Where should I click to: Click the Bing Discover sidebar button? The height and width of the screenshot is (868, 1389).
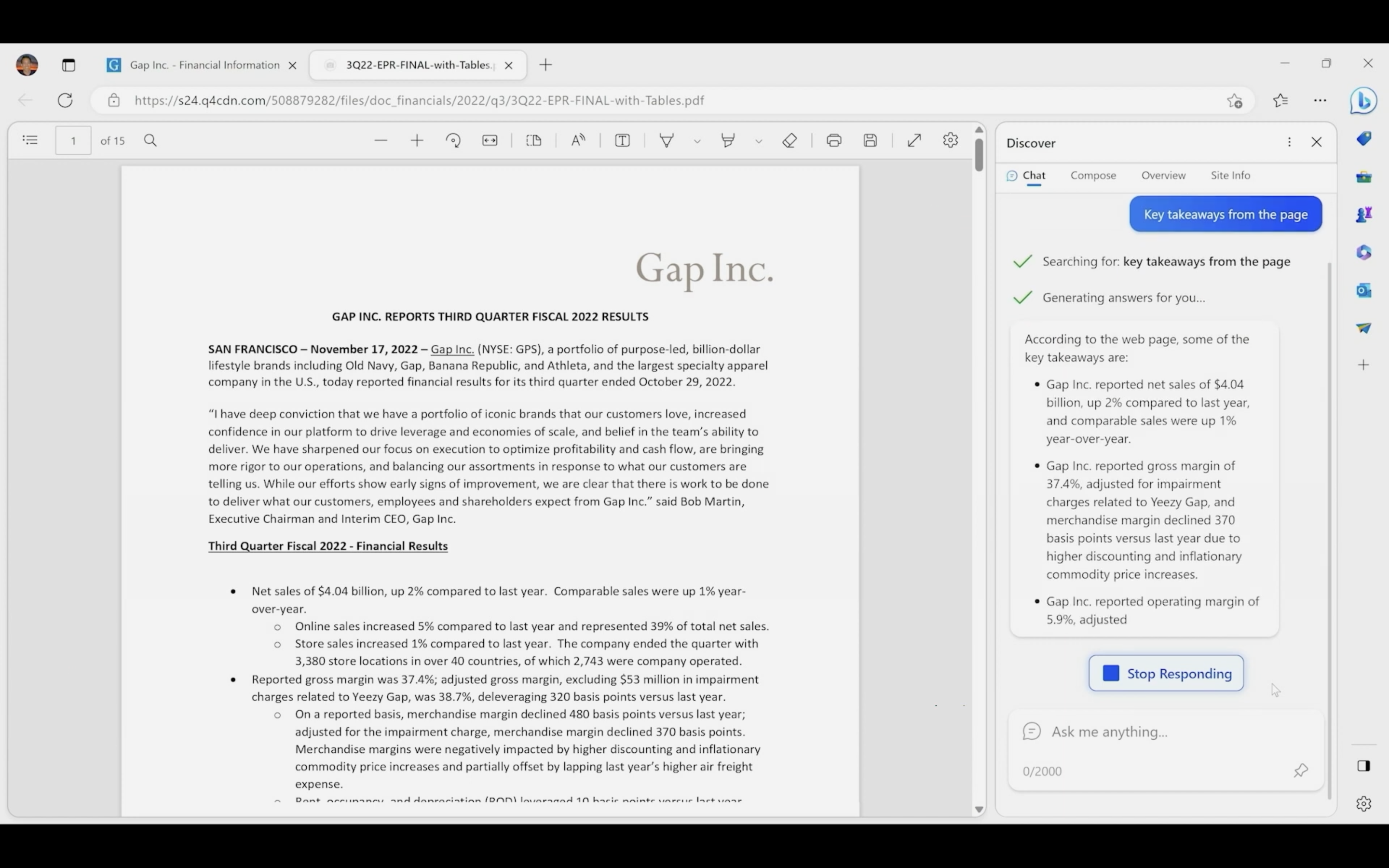[x=1363, y=100]
